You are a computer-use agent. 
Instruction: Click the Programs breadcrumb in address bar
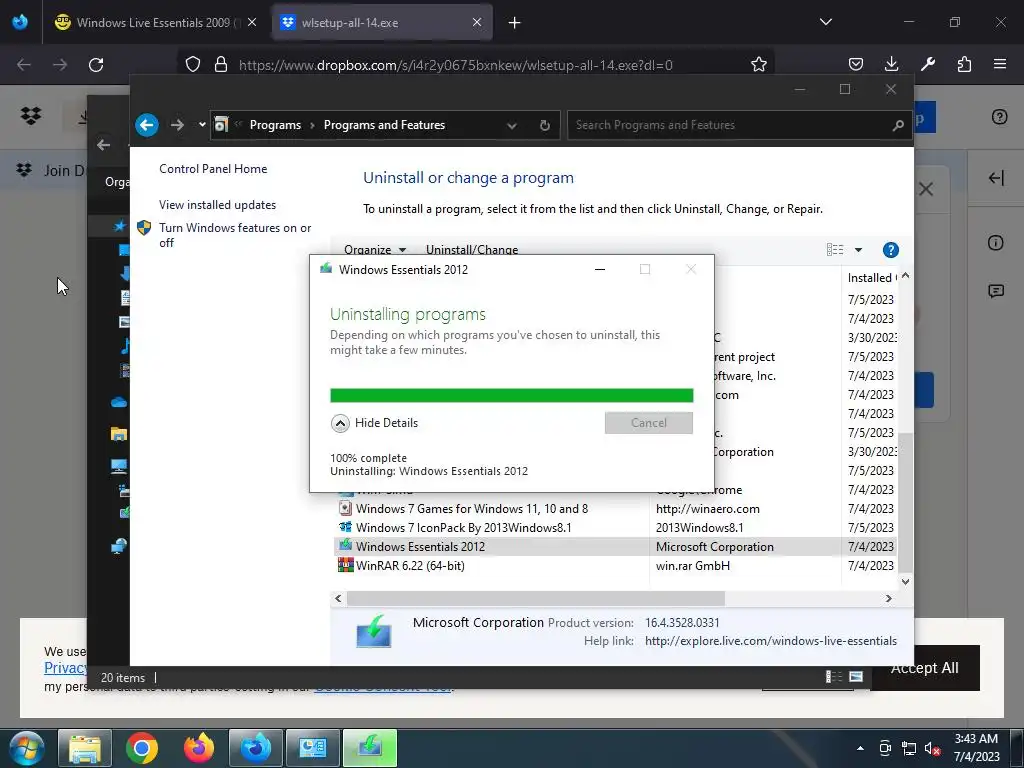click(x=275, y=125)
